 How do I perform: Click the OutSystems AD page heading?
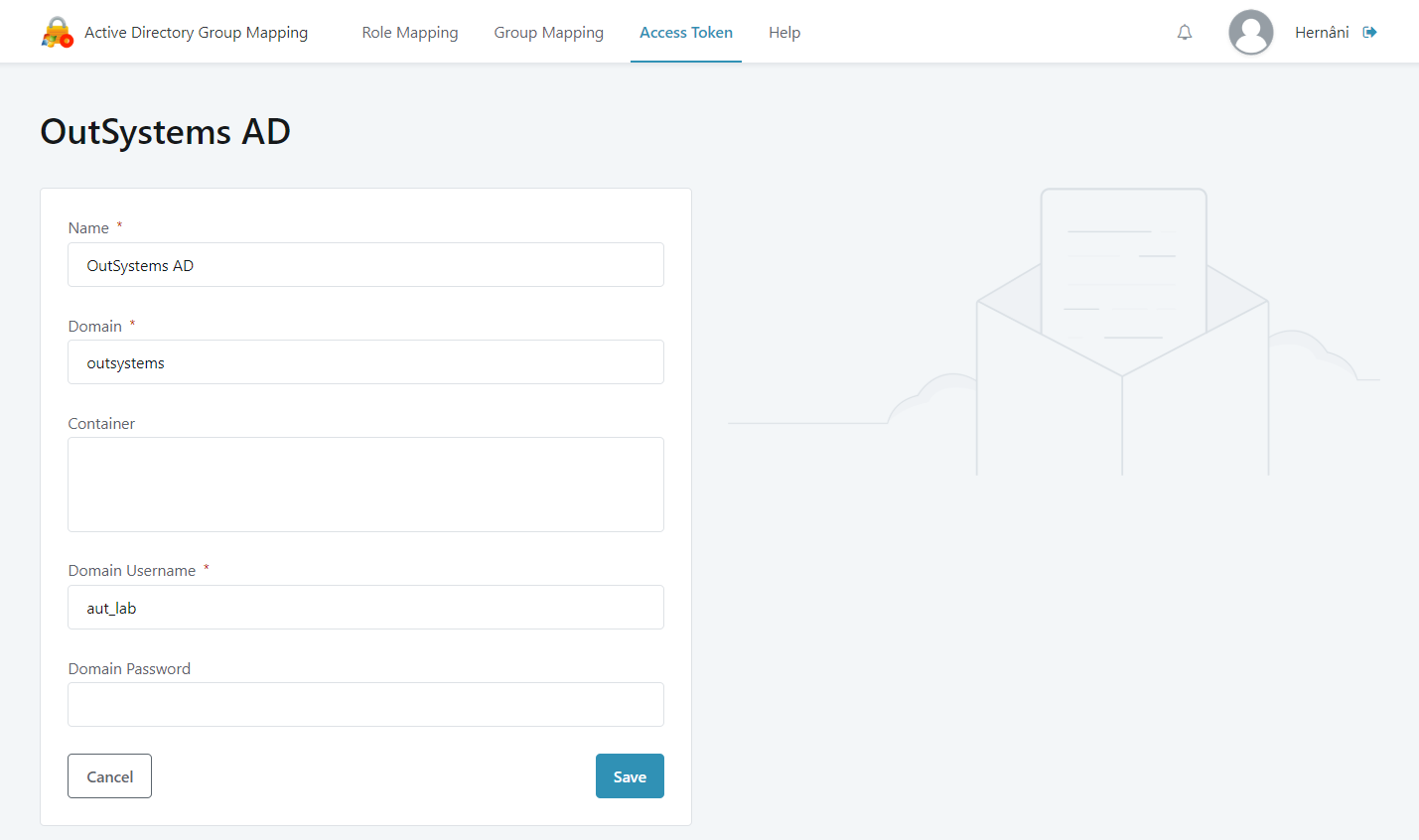(x=165, y=131)
